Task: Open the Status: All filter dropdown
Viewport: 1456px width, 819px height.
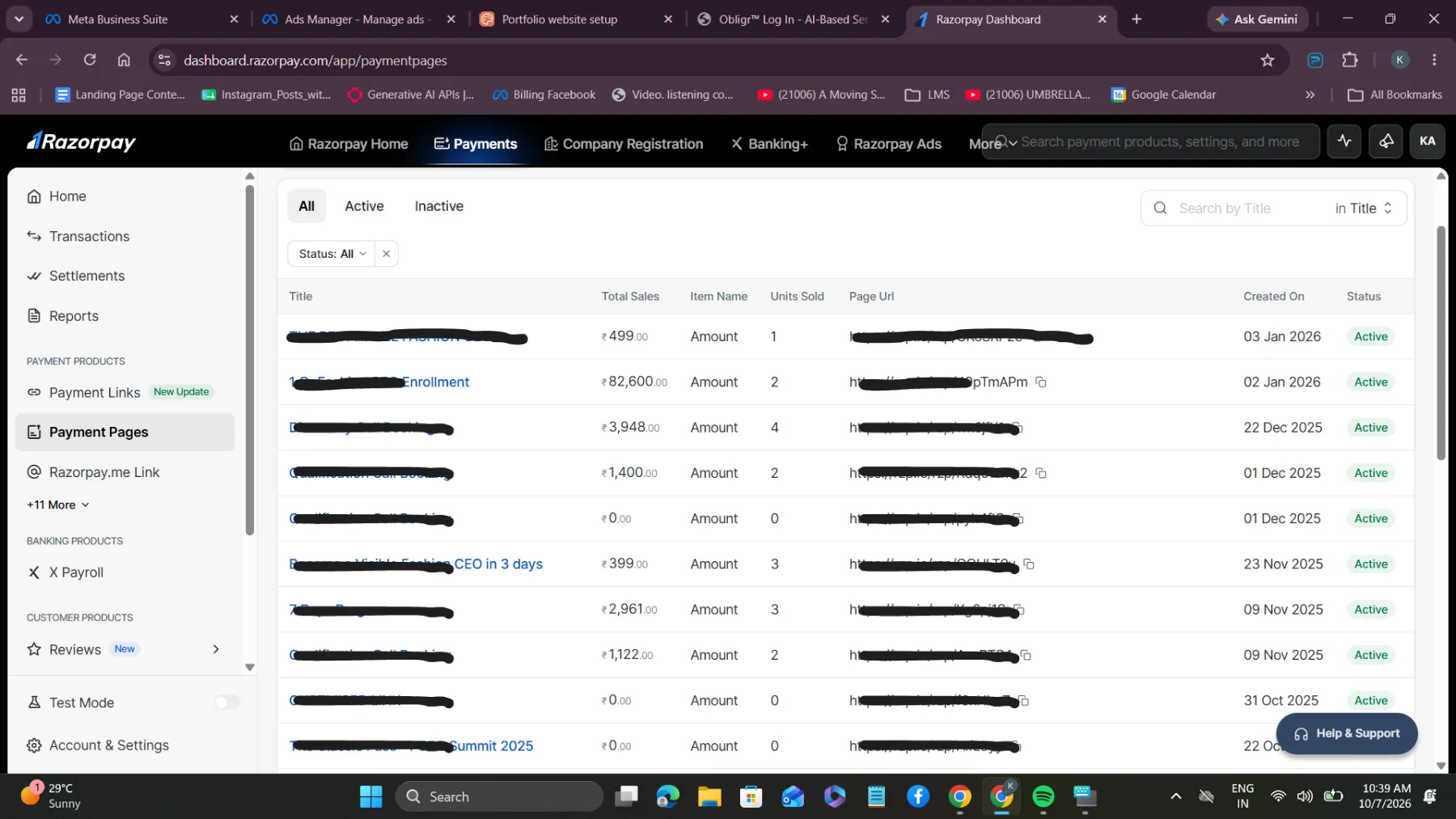Action: (x=332, y=254)
